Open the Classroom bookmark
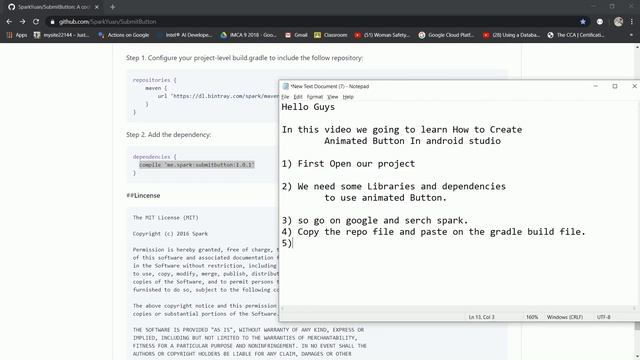 331,35
